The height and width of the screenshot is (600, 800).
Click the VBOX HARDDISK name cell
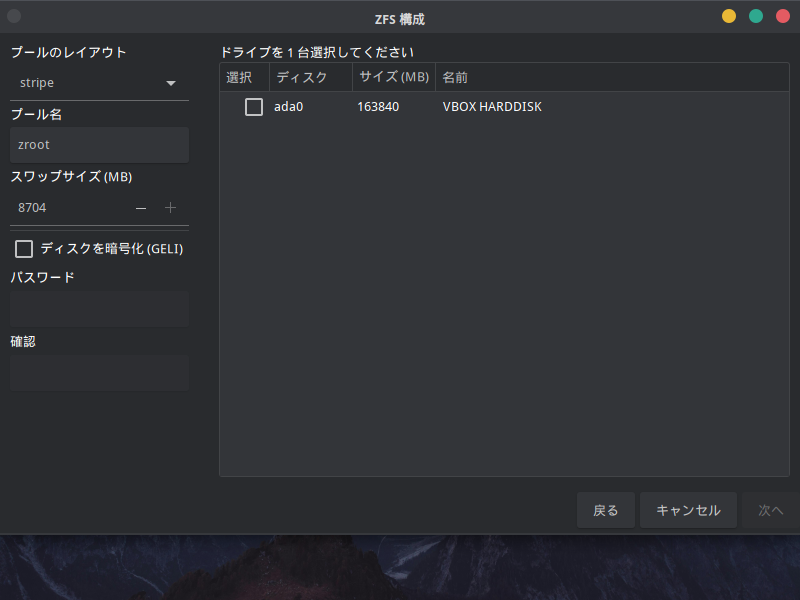(x=492, y=107)
